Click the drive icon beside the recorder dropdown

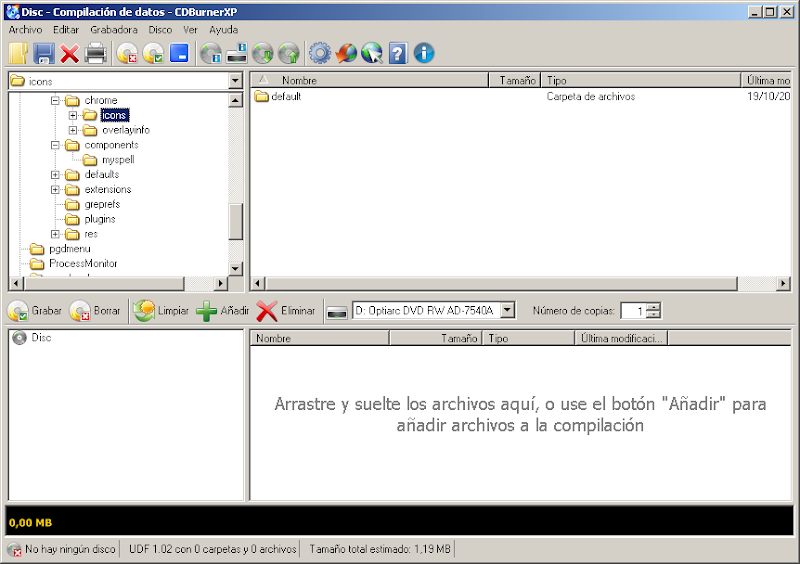point(337,311)
